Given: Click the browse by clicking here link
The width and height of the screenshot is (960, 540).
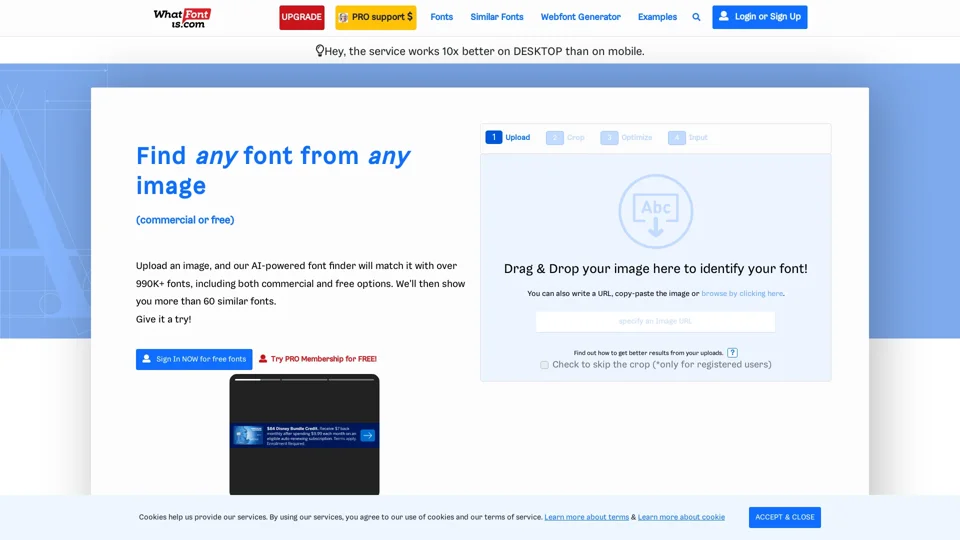Looking at the screenshot, I should pos(742,293).
